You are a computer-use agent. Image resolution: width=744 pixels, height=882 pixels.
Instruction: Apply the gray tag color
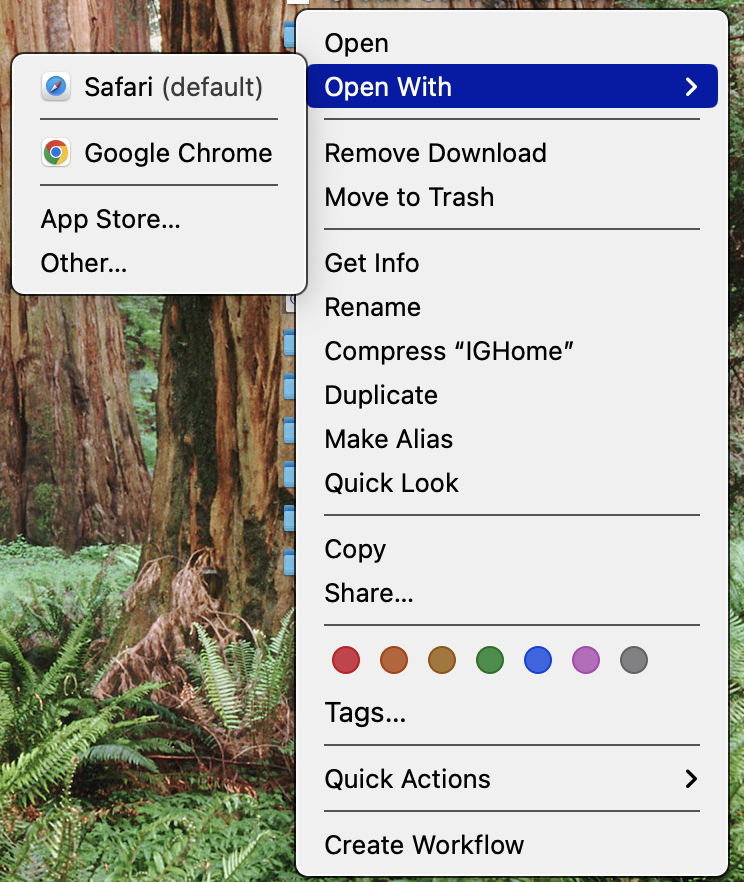click(x=634, y=659)
